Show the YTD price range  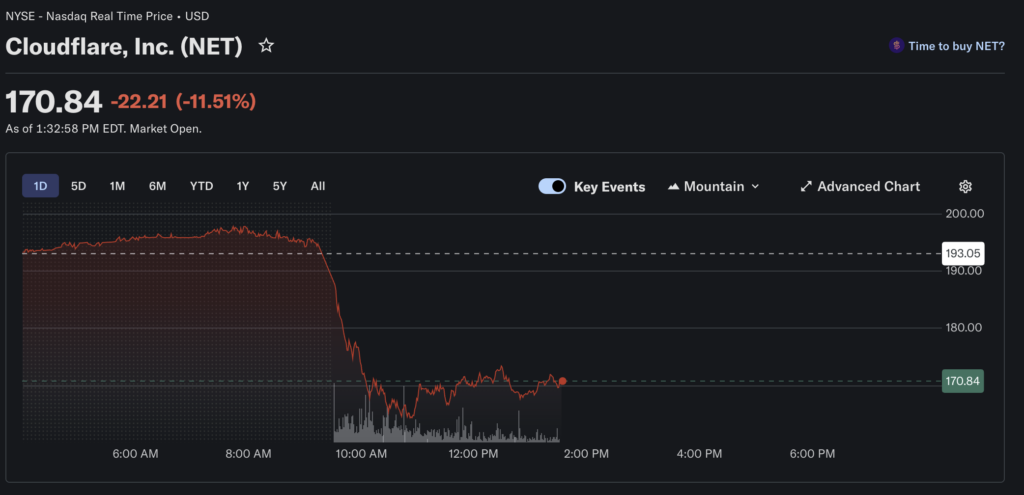201,186
